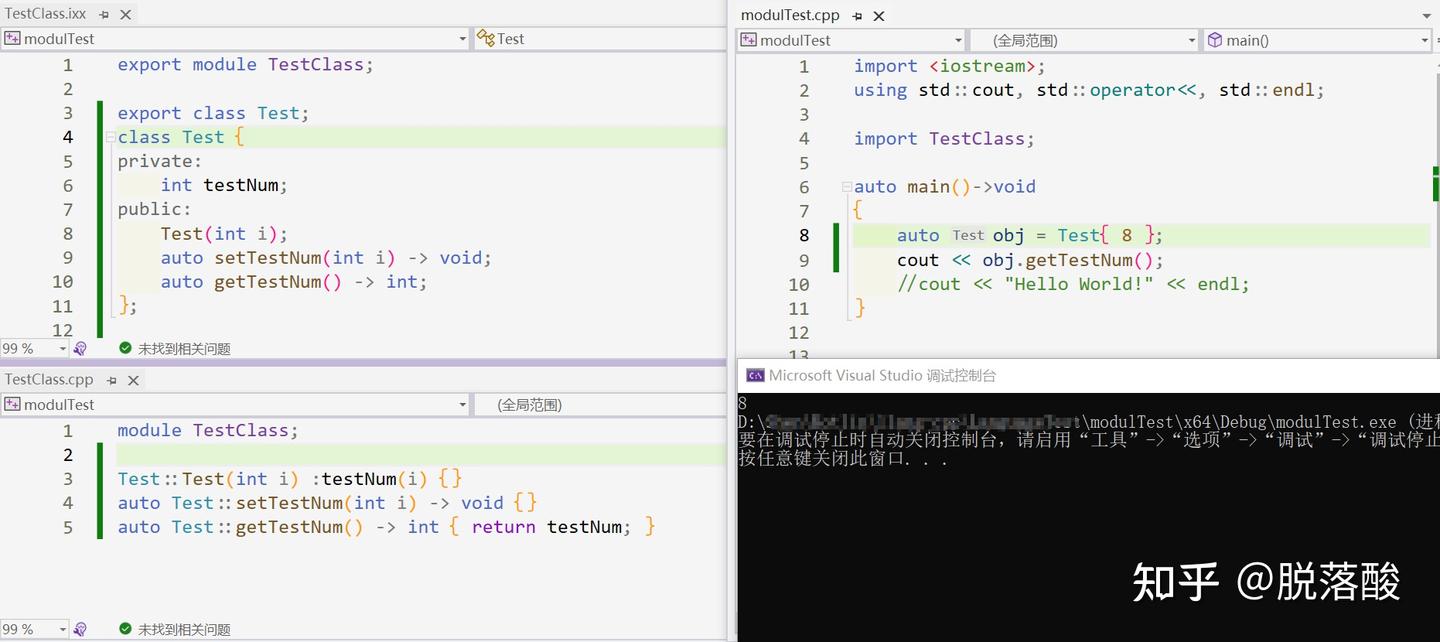The height and width of the screenshot is (642, 1440).
Task: Click getTestNum declaration in TestClass.ixx
Action: pyautogui.click(x=294, y=282)
